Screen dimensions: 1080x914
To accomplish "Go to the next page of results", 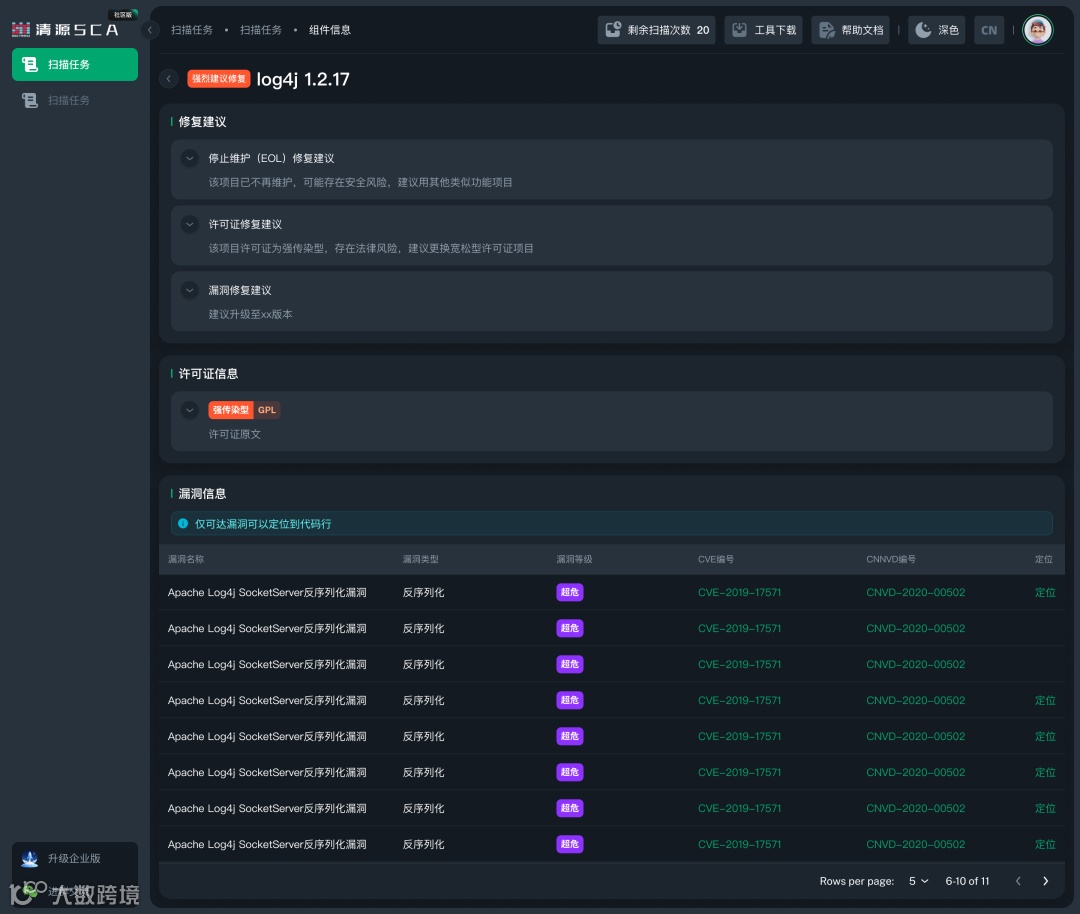I will (x=1046, y=881).
